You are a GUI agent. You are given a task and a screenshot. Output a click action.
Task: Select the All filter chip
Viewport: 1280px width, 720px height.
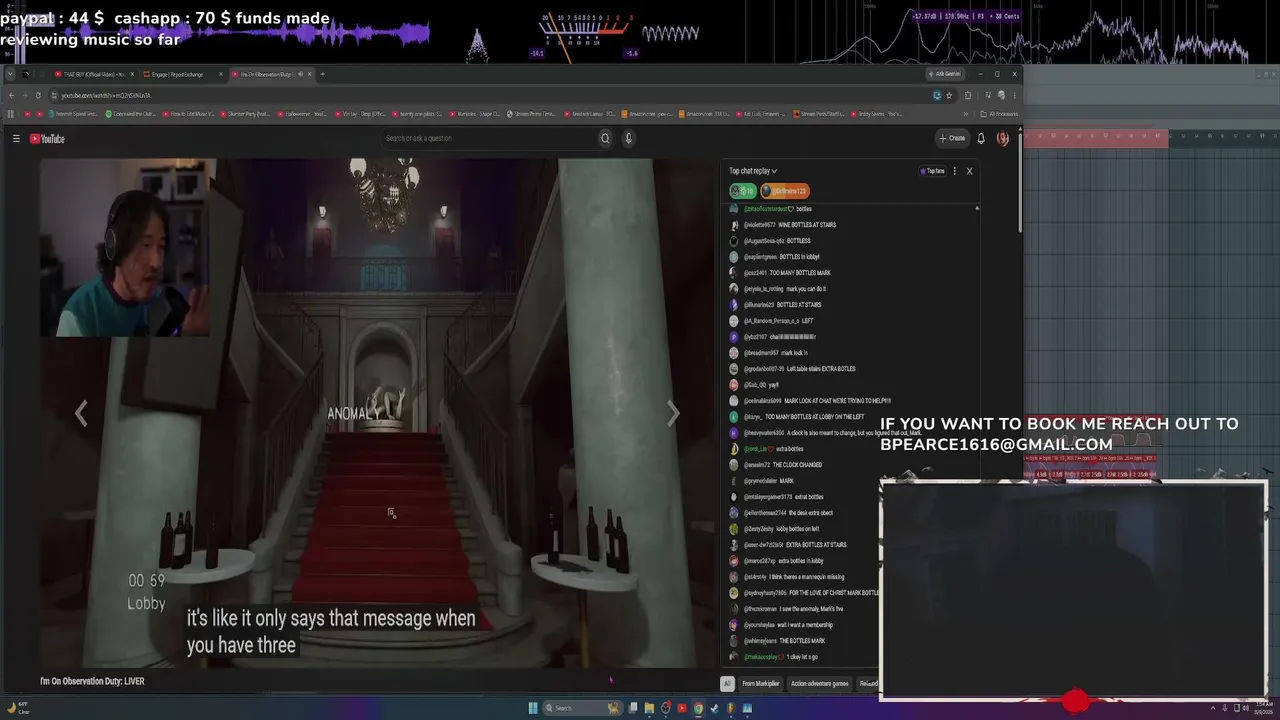[x=727, y=684]
